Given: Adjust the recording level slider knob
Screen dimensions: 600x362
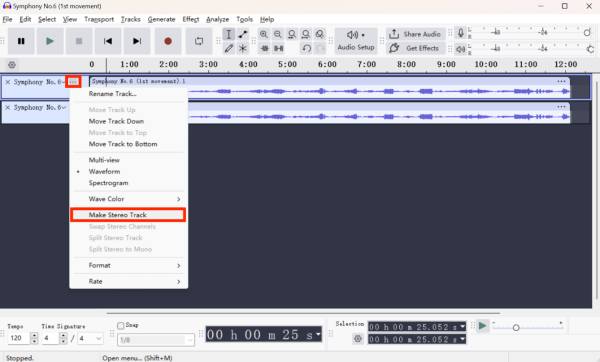Looking at the screenshot, I should tap(587, 33).
